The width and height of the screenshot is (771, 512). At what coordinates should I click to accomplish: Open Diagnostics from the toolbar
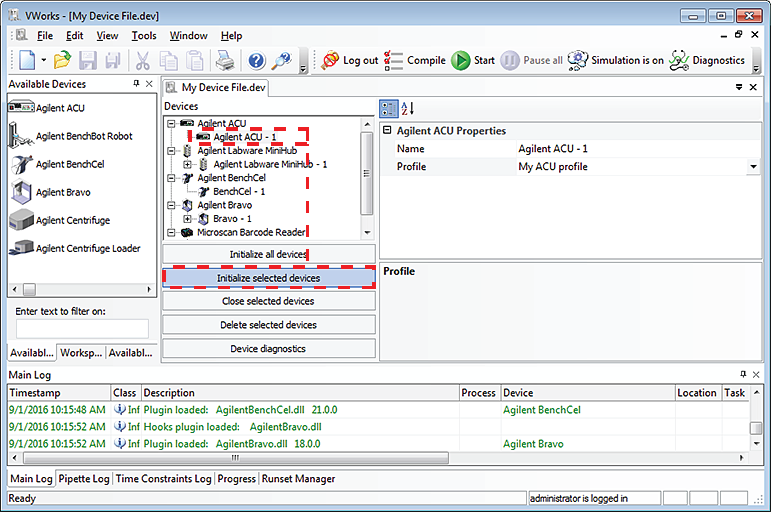[x=707, y=60]
